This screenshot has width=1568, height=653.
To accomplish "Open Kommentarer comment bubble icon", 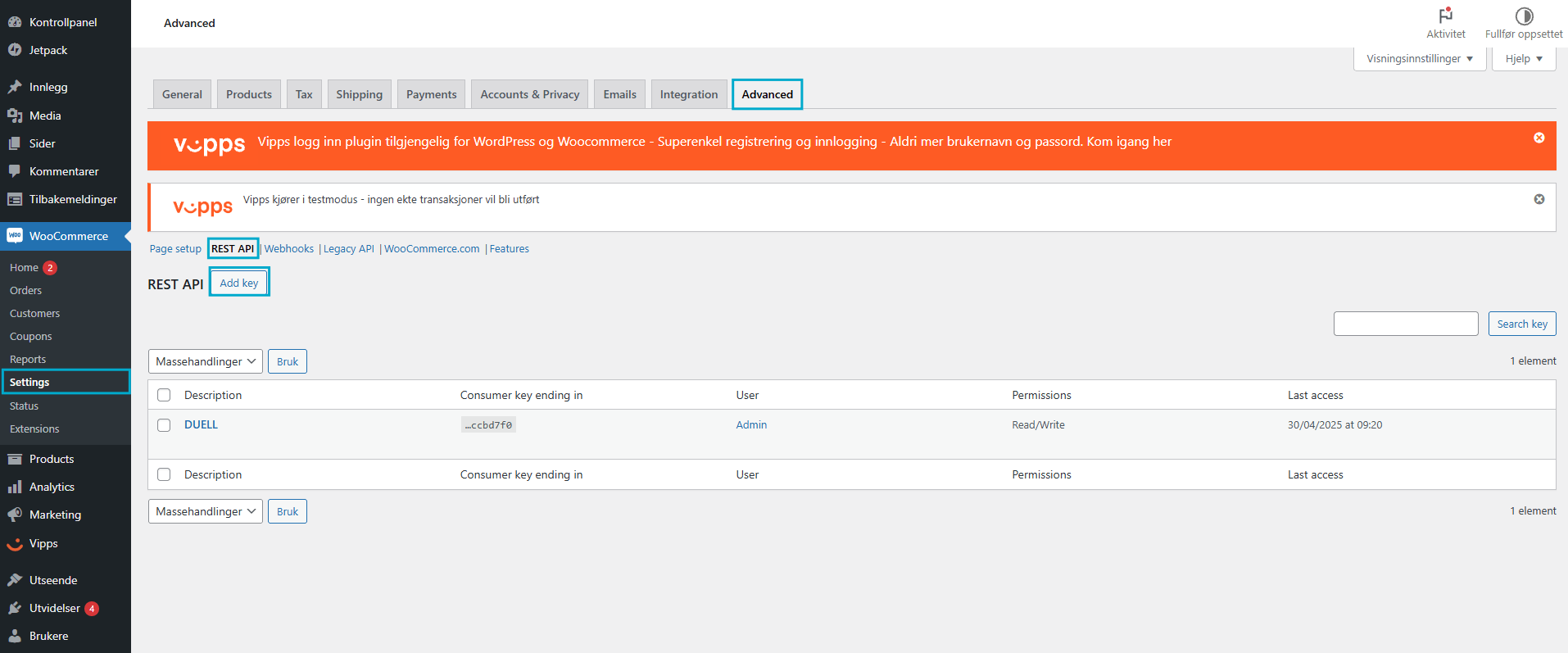I will (15, 171).
